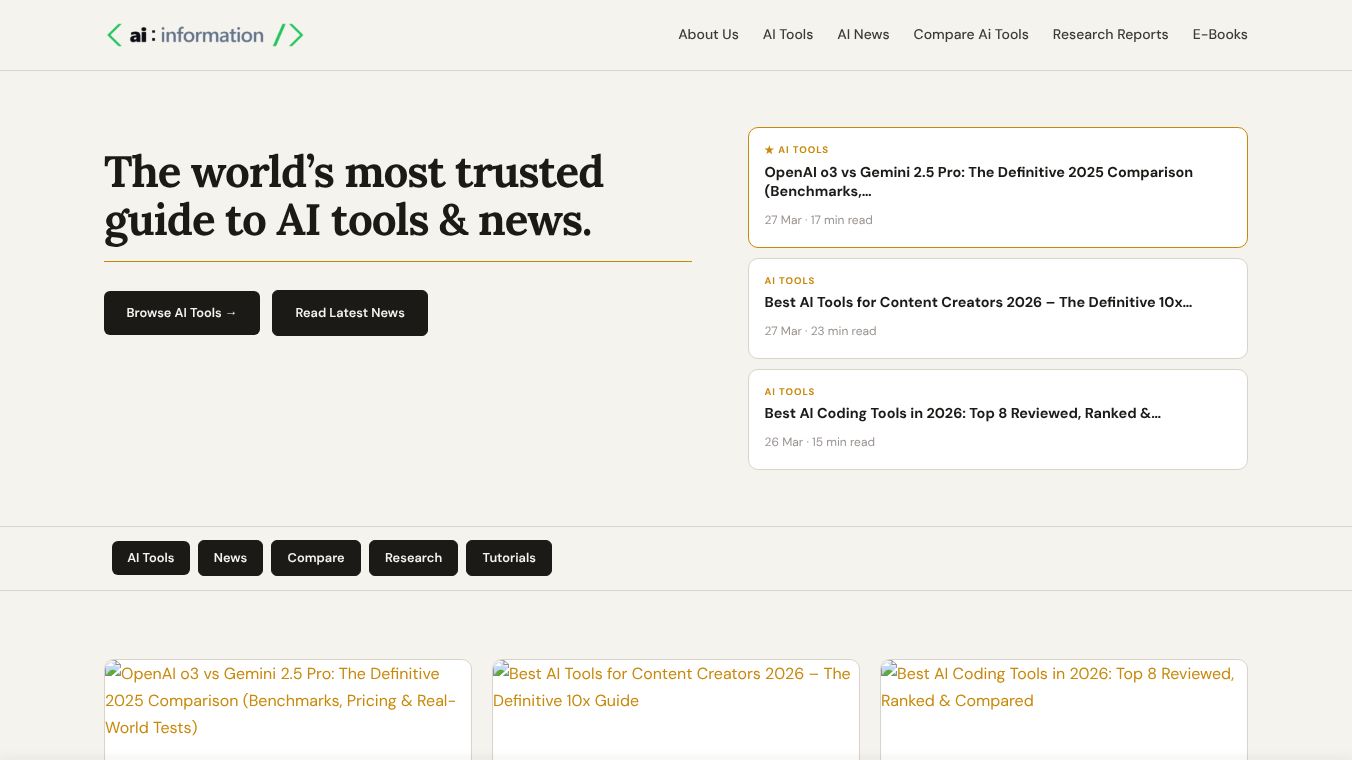Click the '27 Mar · 17 min read' text

point(819,220)
